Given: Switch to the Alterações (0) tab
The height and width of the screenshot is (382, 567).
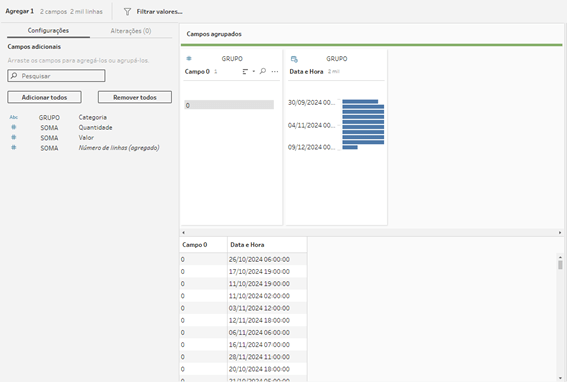Looking at the screenshot, I should (131, 31).
